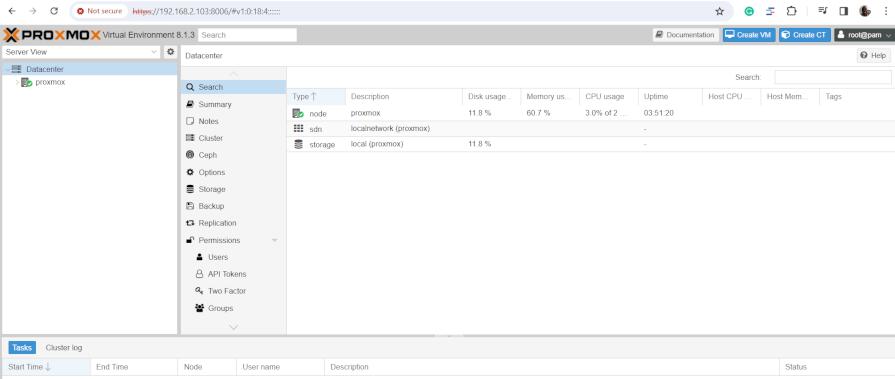Click the storage database icon in the grid
895x379 pixels.
298,144
